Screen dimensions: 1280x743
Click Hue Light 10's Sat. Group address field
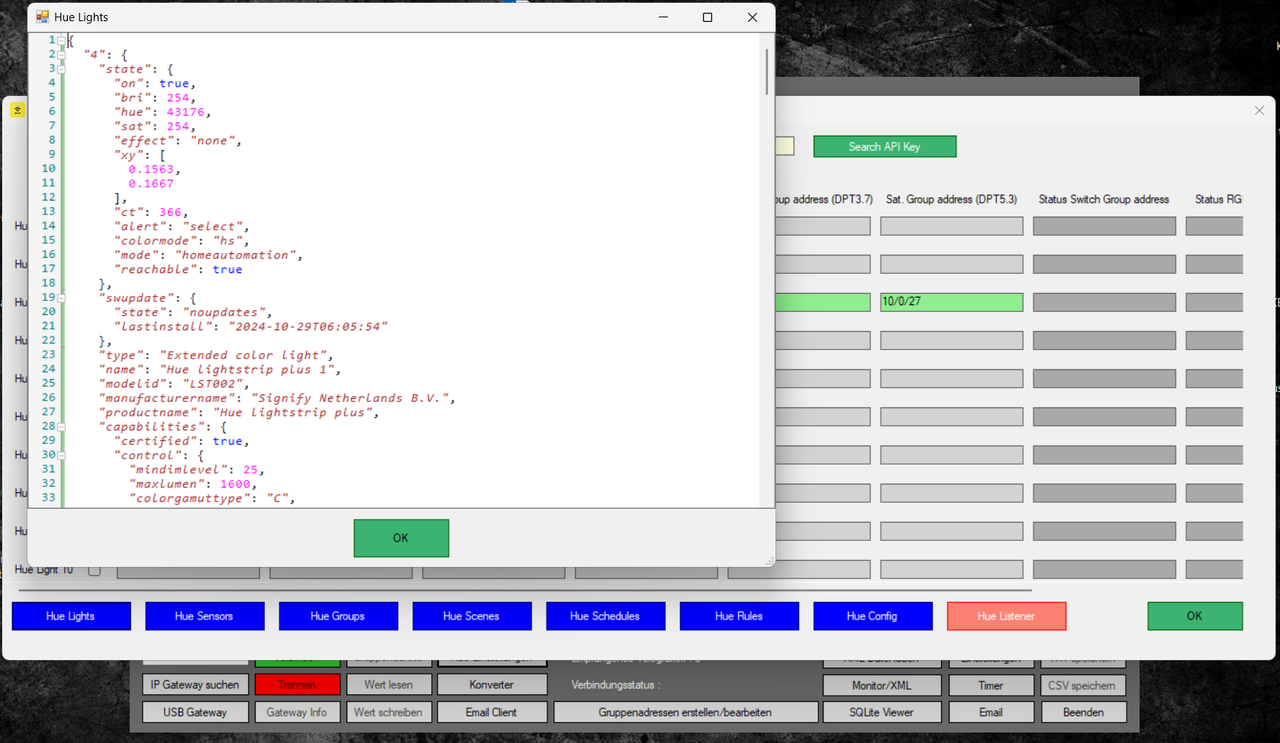(952, 570)
